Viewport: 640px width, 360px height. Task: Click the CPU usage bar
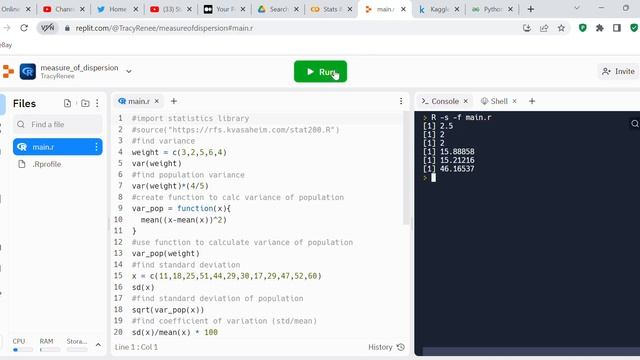coord(23,350)
